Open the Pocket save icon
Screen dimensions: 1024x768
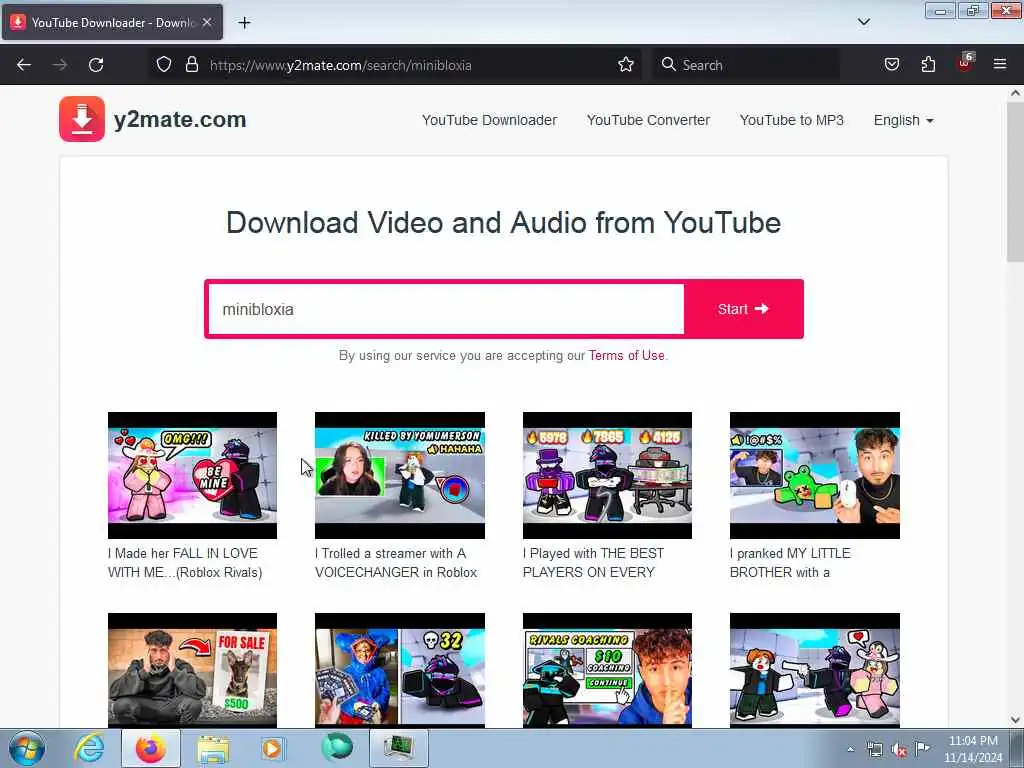[x=891, y=65]
